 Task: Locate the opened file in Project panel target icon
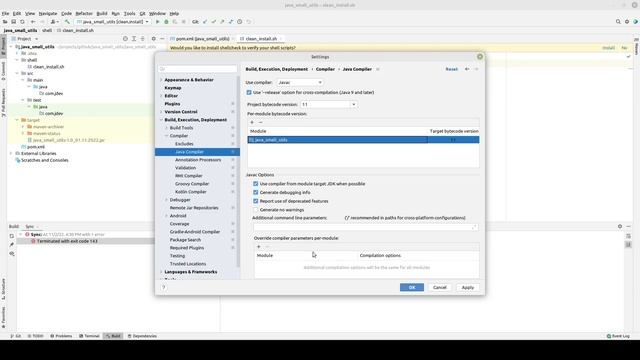point(125,39)
